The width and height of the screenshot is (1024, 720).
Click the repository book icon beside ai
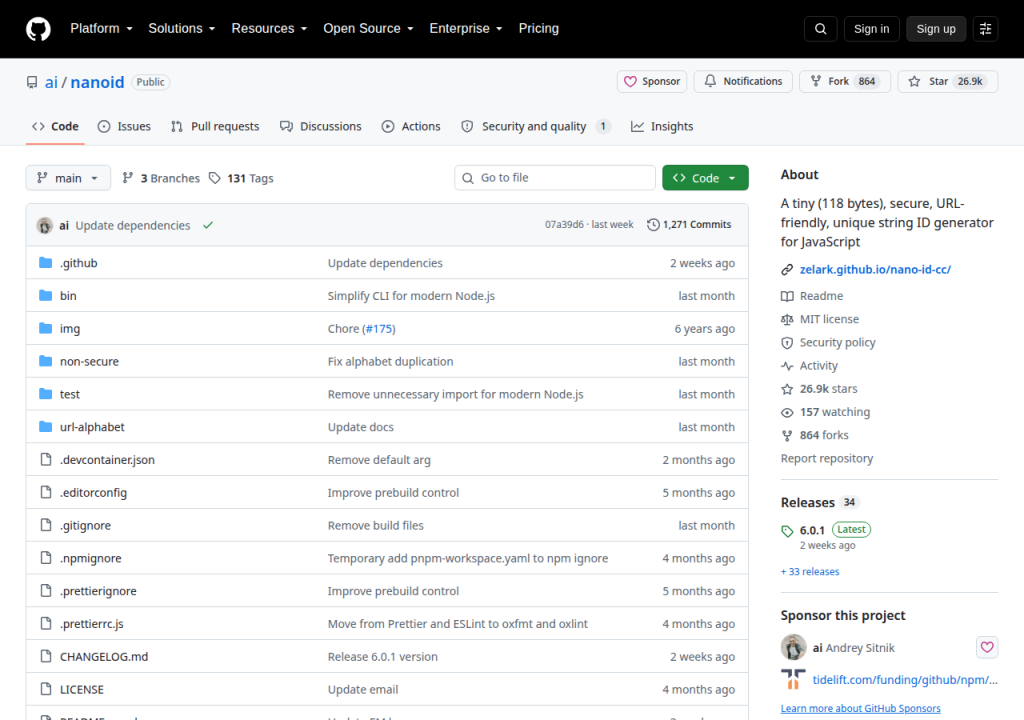(x=32, y=82)
